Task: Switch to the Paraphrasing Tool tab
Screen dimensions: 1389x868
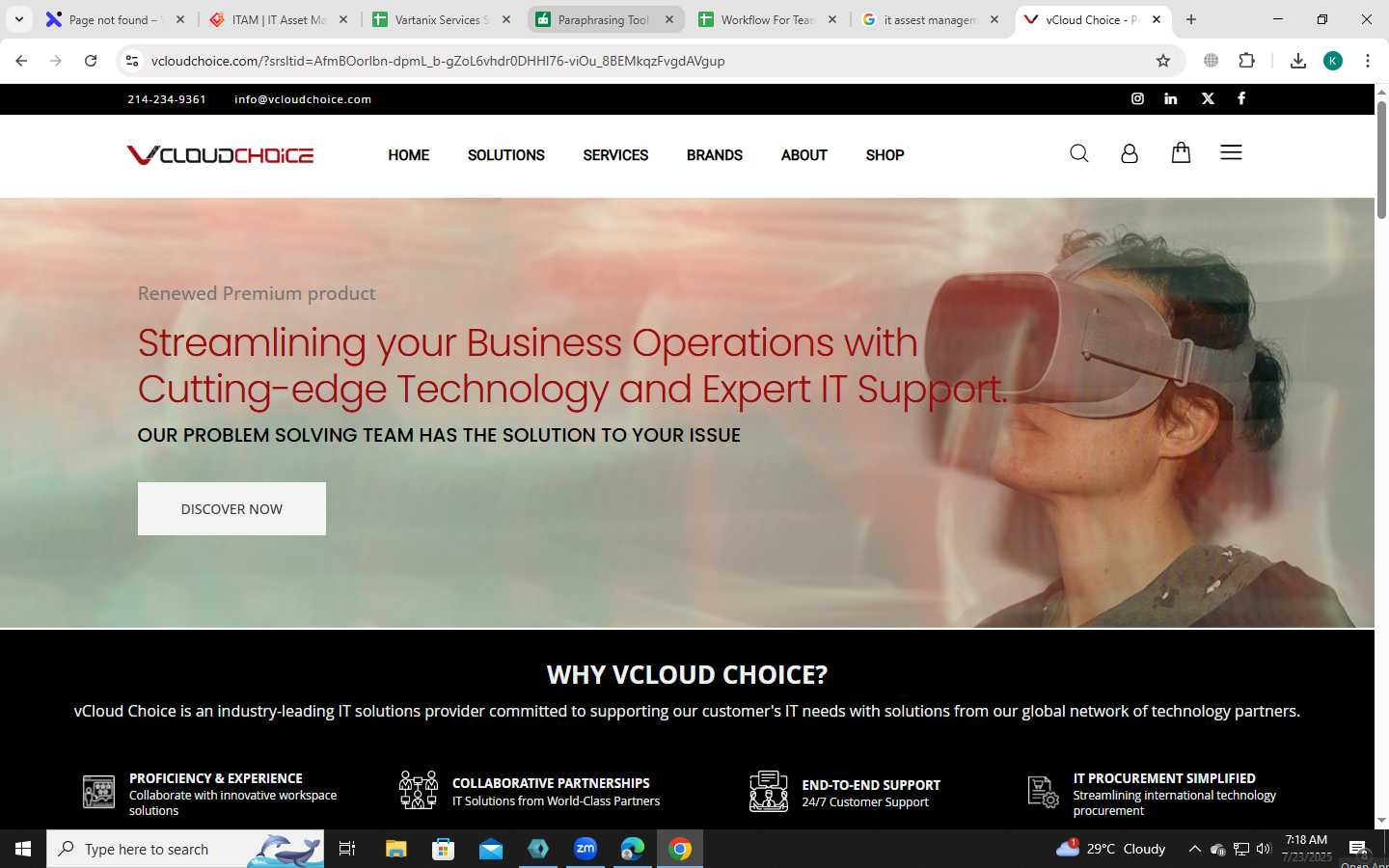Action: (x=606, y=19)
